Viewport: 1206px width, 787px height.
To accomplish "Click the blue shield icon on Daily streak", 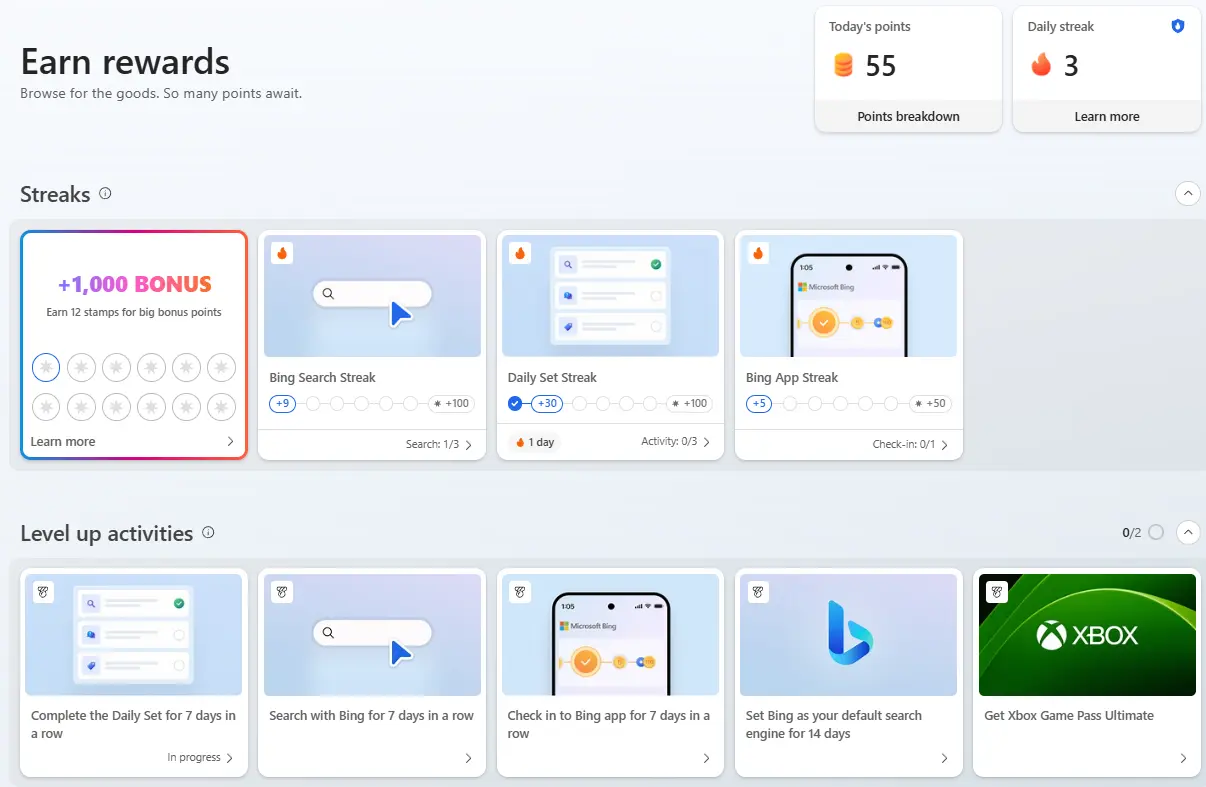I will 1177,27.
